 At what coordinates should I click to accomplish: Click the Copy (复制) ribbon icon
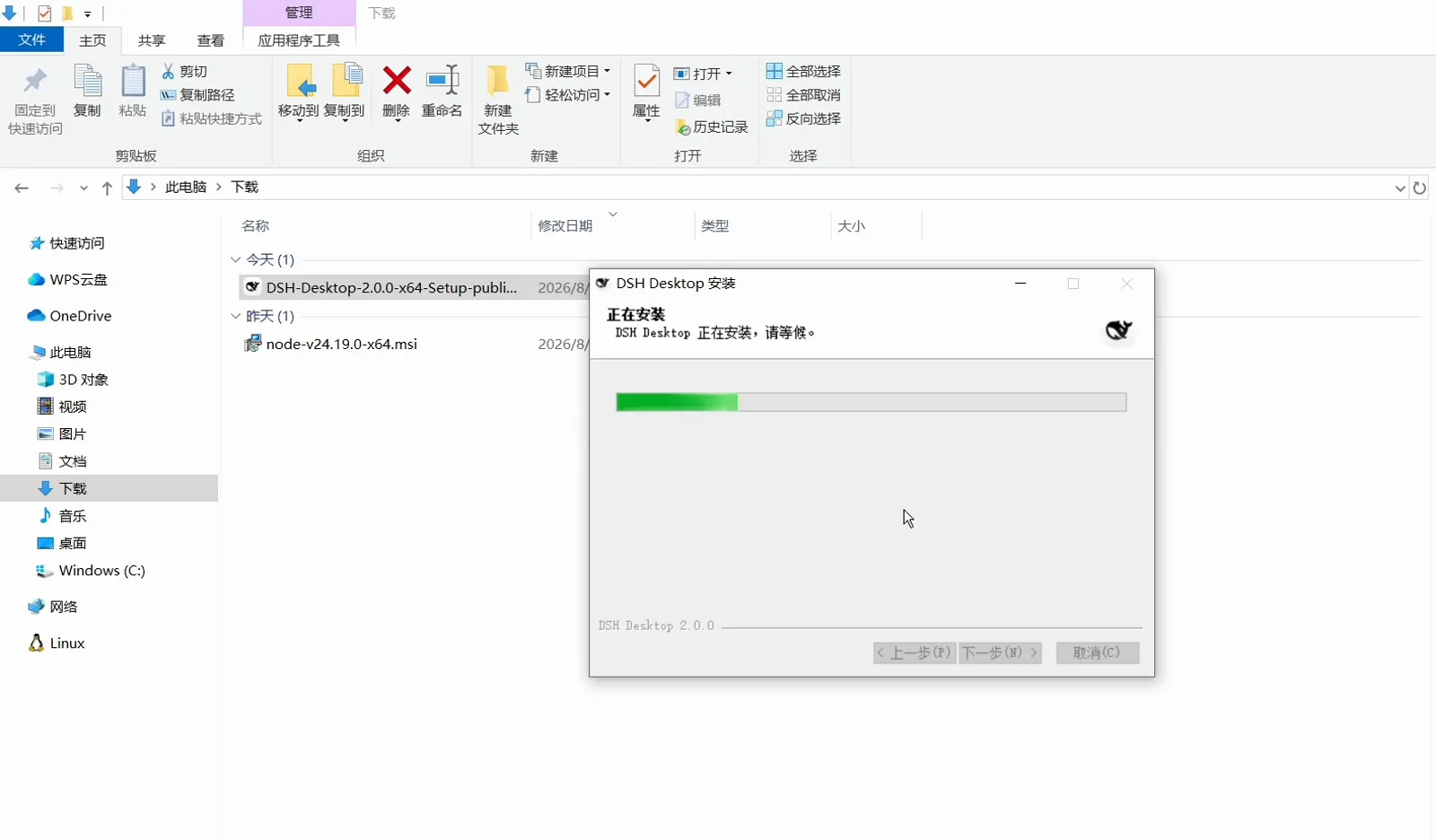pos(87,81)
